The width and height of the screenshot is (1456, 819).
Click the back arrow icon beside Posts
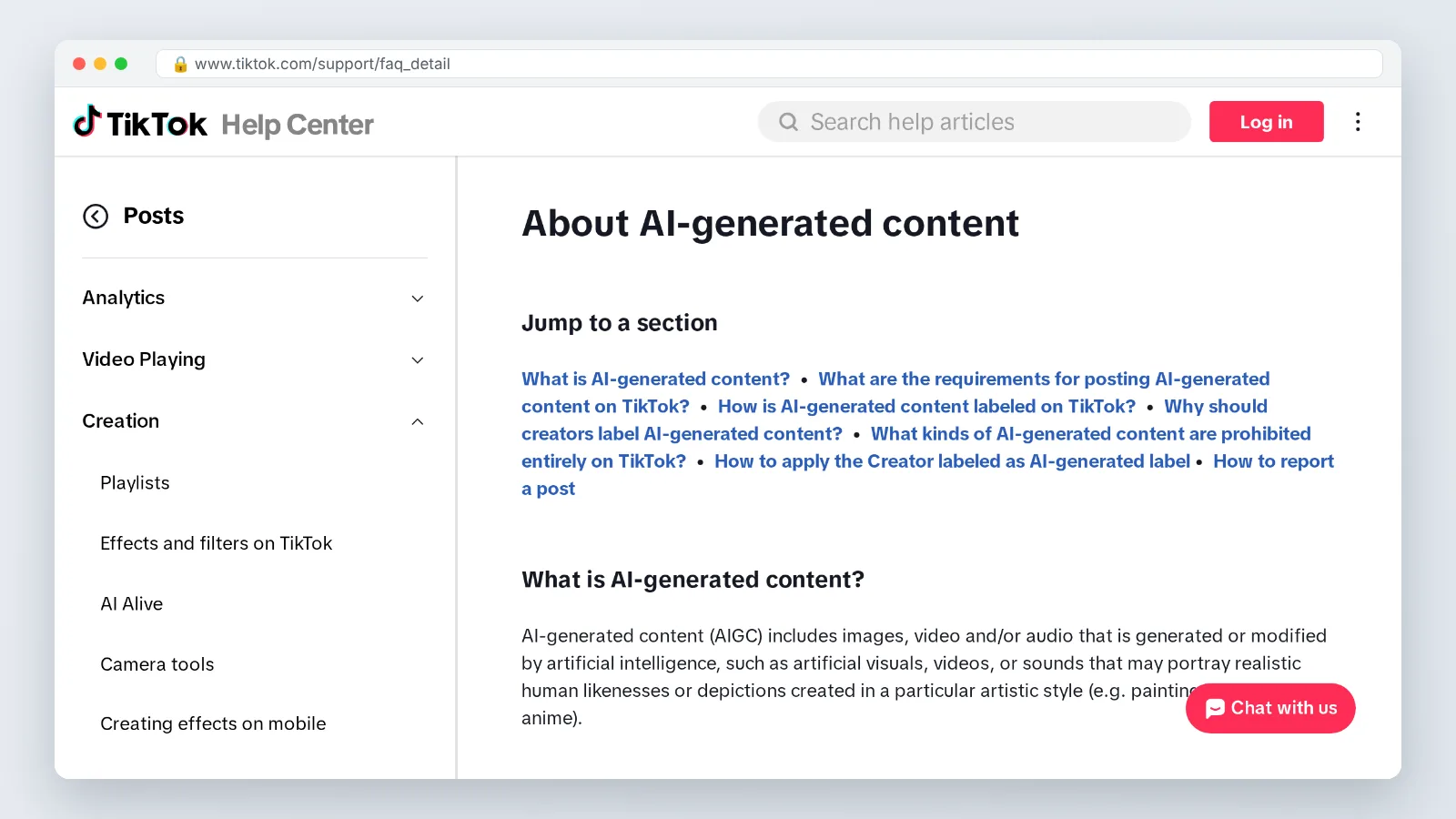(x=96, y=217)
